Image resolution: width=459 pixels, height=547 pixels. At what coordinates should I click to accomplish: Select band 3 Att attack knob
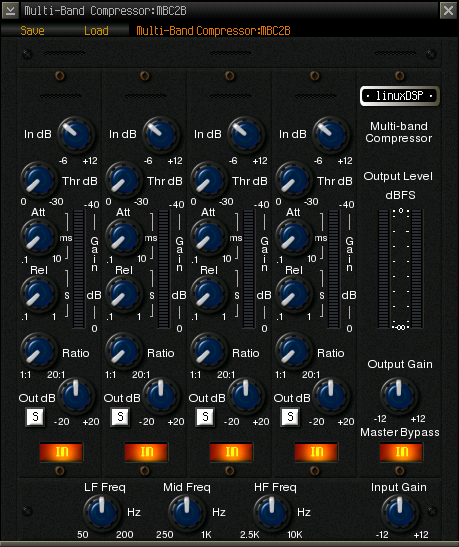pyautogui.click(x=209, y=237)
